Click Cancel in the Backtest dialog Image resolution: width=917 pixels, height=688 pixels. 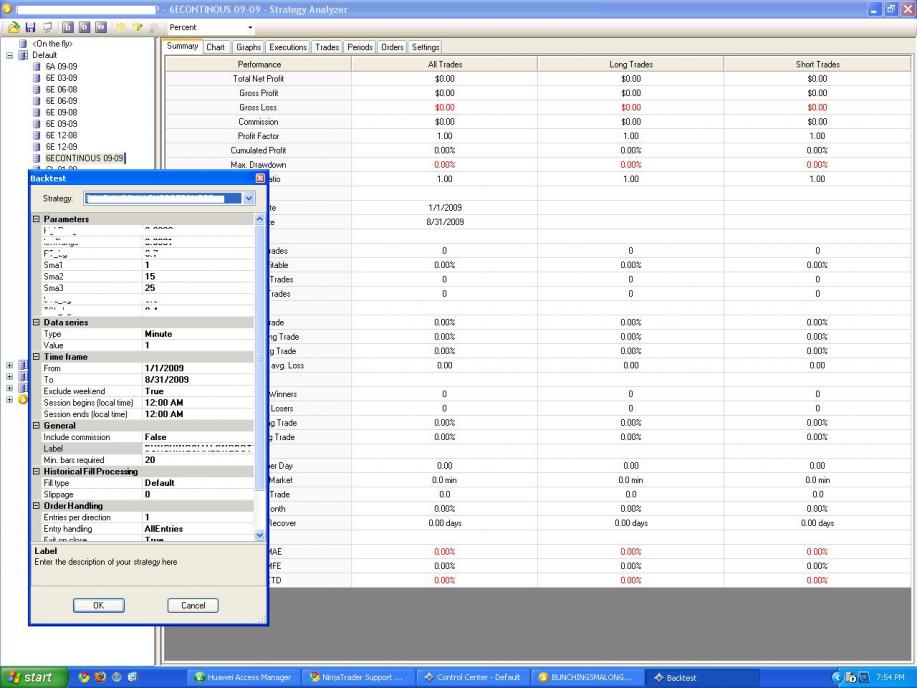pyautogui.click(x=193, y=606)
